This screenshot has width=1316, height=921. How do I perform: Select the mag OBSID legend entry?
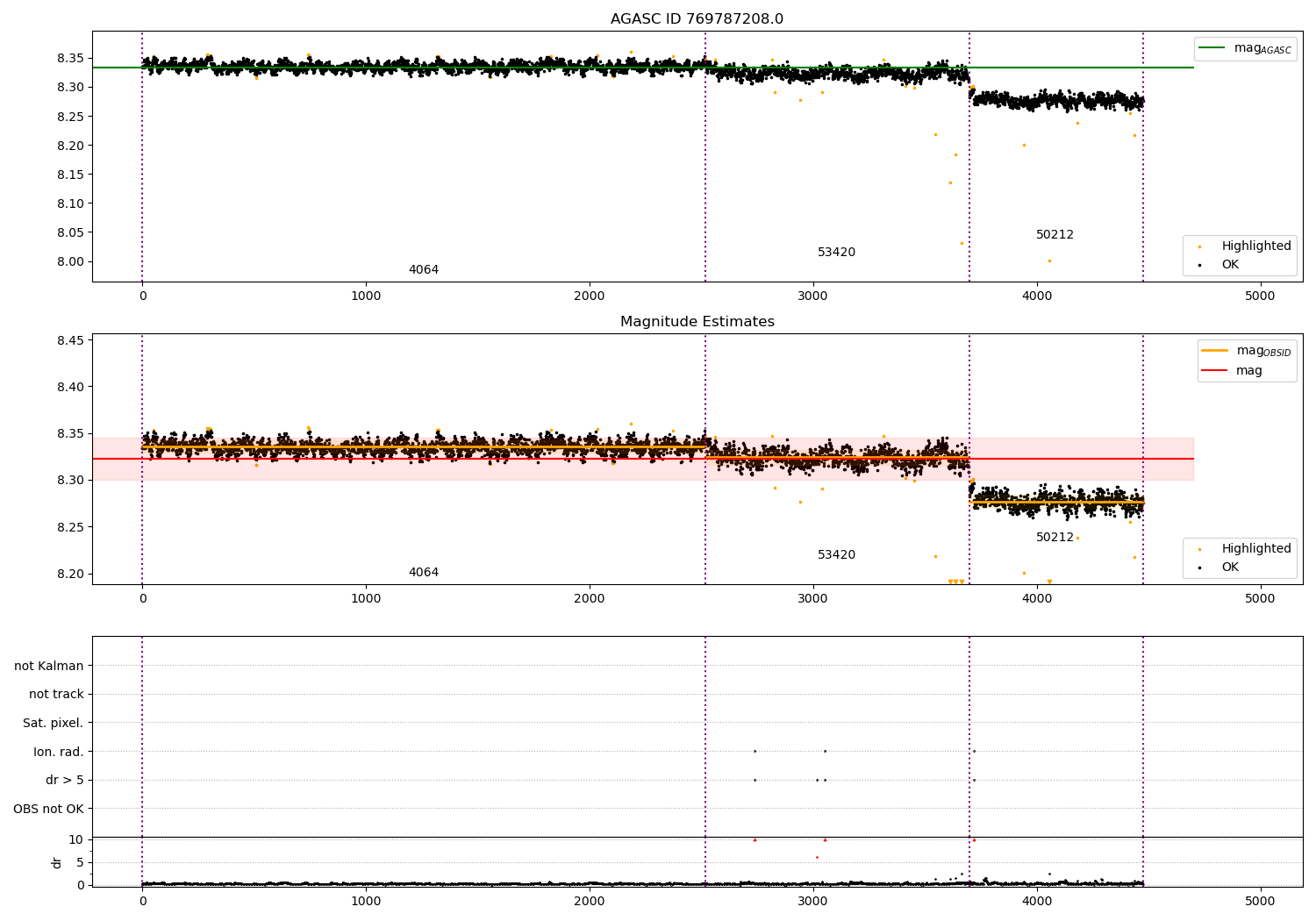[x=1247, y=351]
